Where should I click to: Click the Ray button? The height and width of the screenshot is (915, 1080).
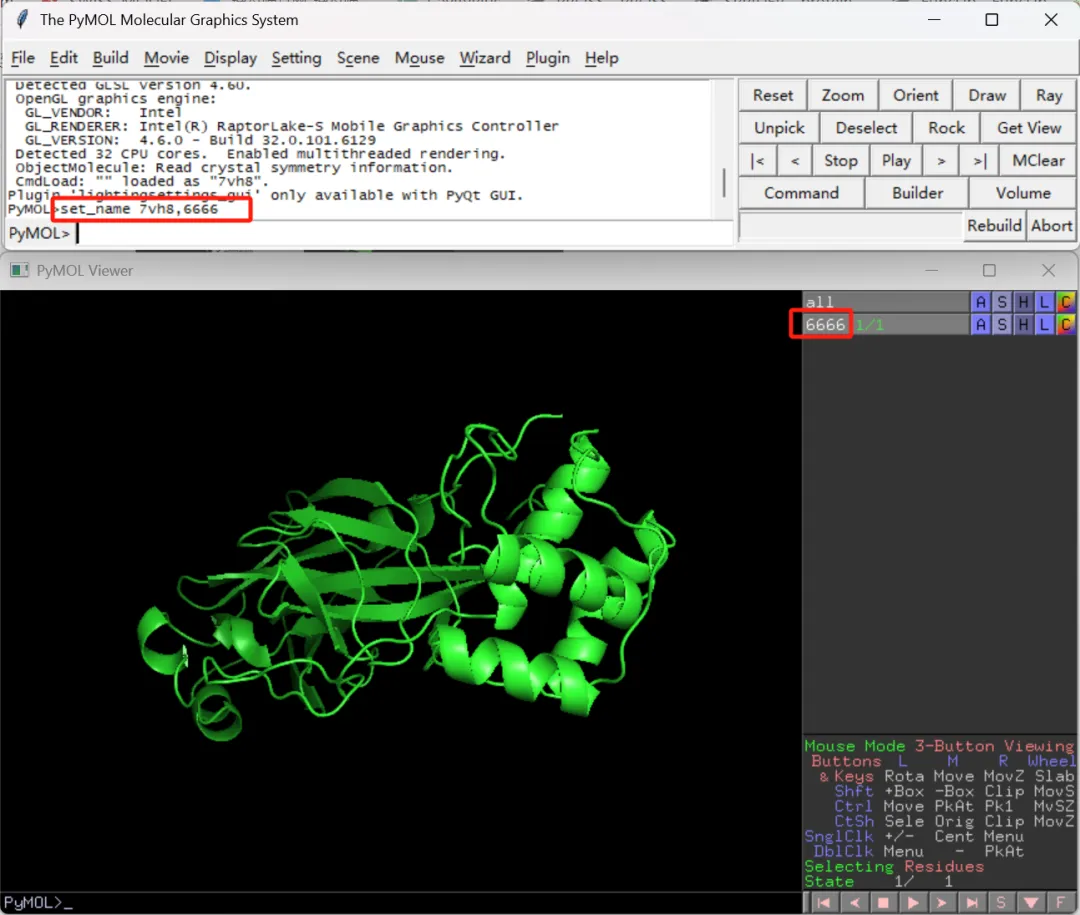(x=1048, y=95)
